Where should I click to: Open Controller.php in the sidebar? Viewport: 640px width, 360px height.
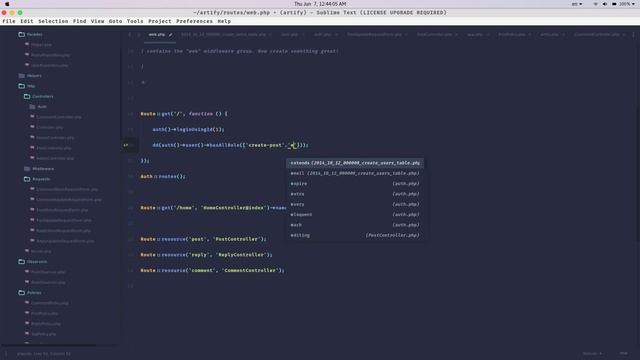point(50,127)
